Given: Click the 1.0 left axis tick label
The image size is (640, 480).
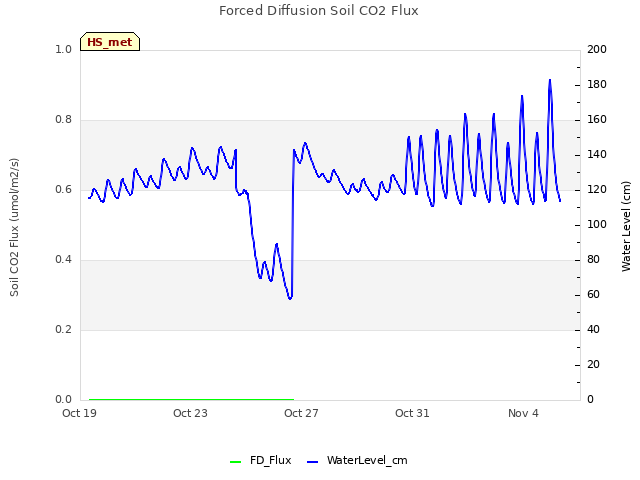Looking at the screenshot, I should pyautogui.click(x=64, y=49).
